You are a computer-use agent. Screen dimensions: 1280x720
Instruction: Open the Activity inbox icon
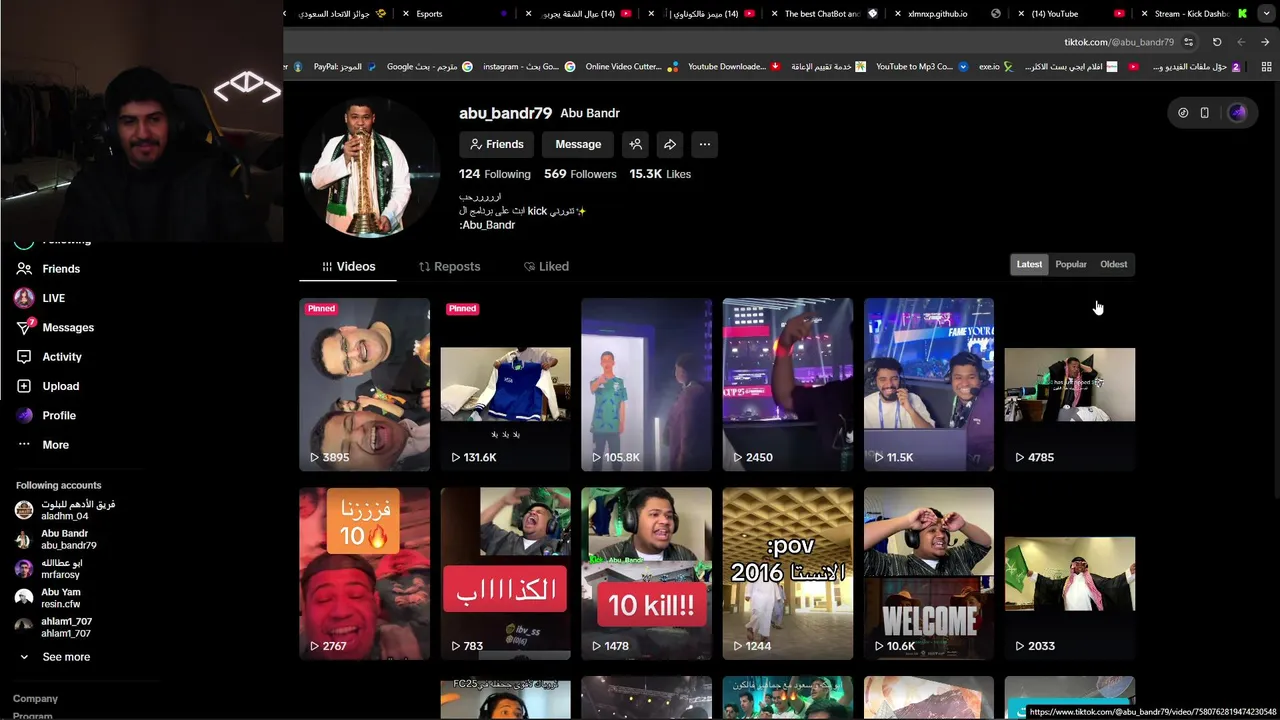point(24,357)
